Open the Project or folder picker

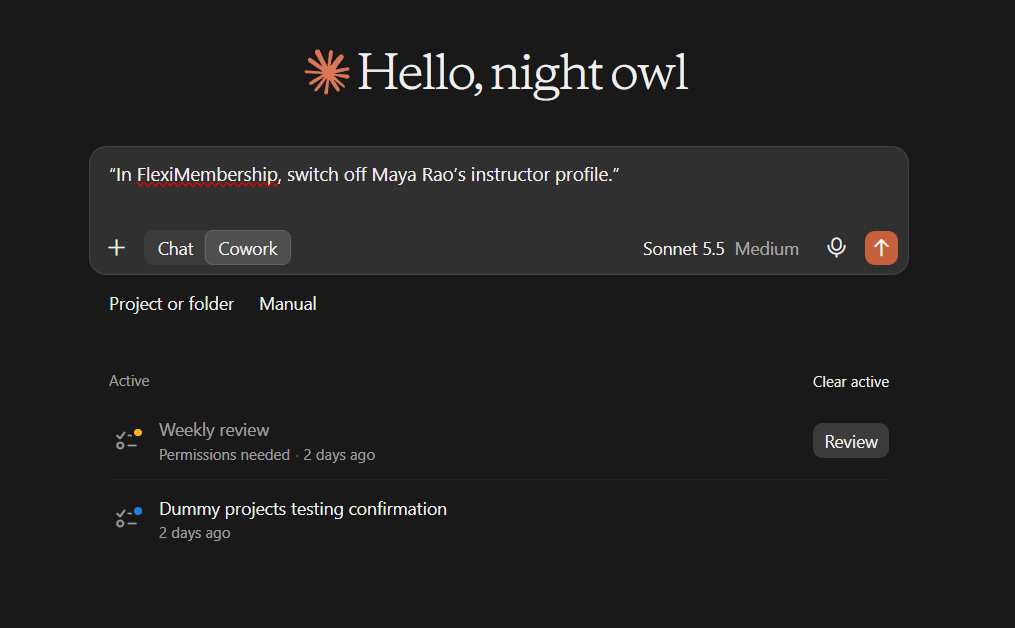(172, 304)
